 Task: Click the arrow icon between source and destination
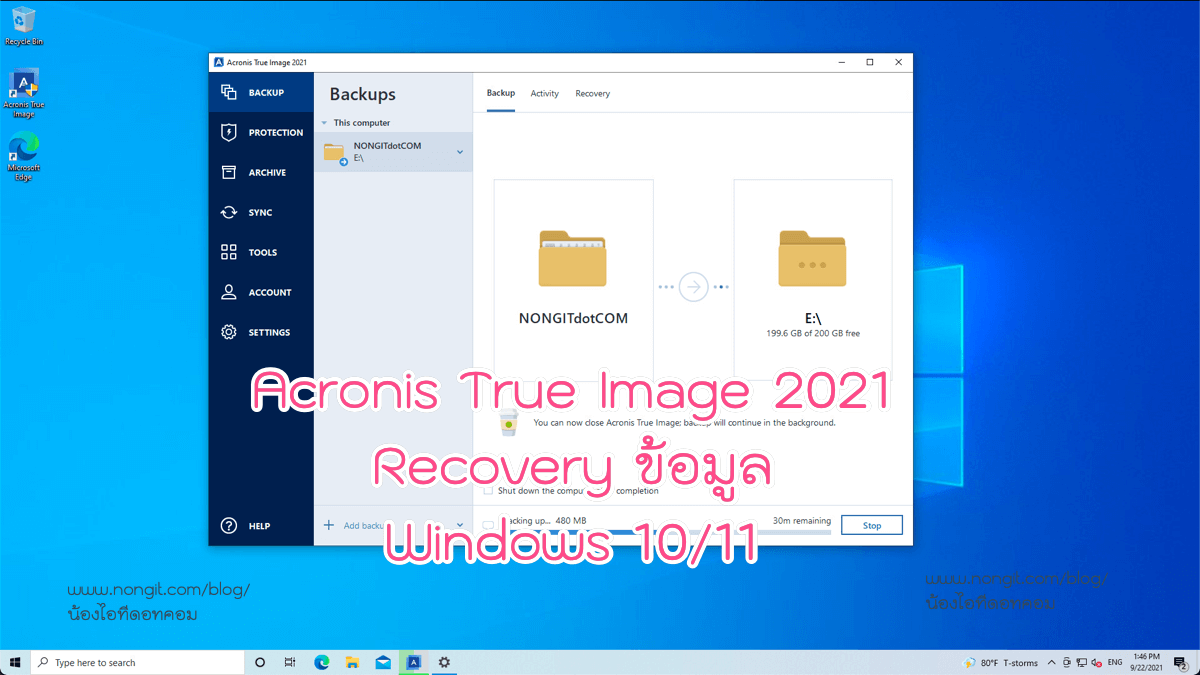click(x=693, y=287)
